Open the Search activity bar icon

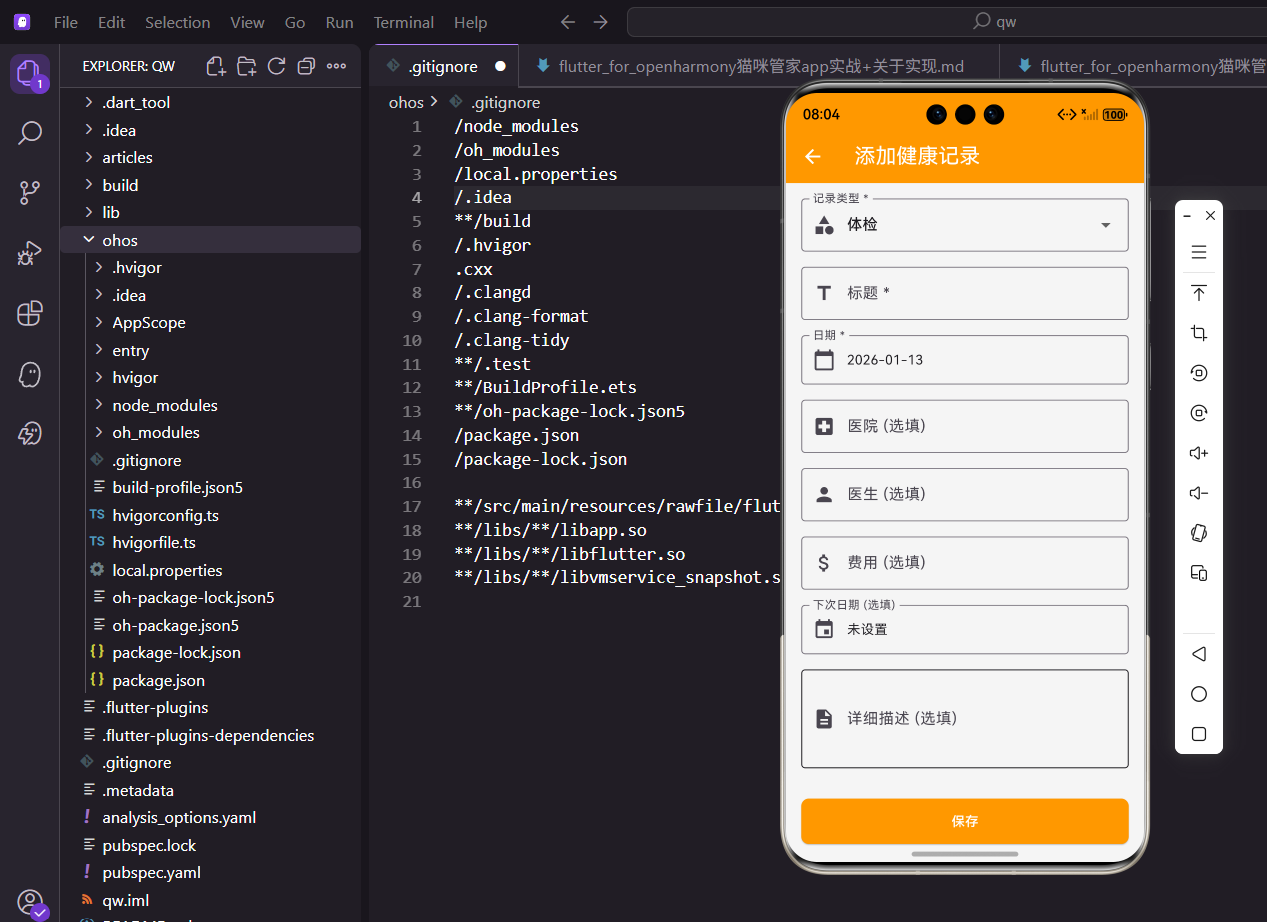pos(30,133)
